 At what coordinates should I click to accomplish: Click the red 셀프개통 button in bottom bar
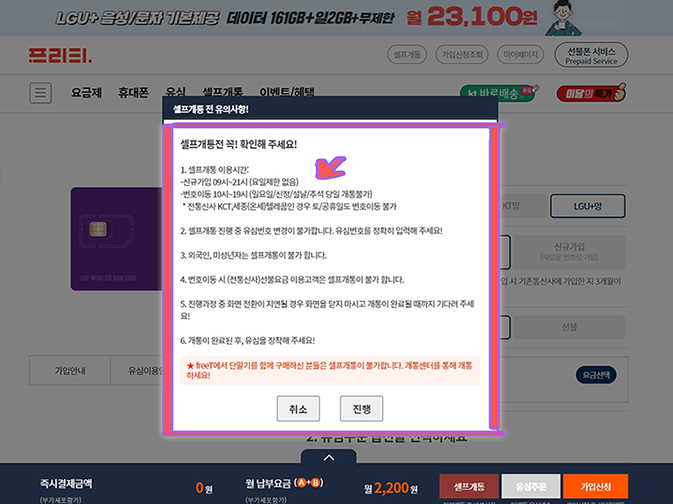469,486
